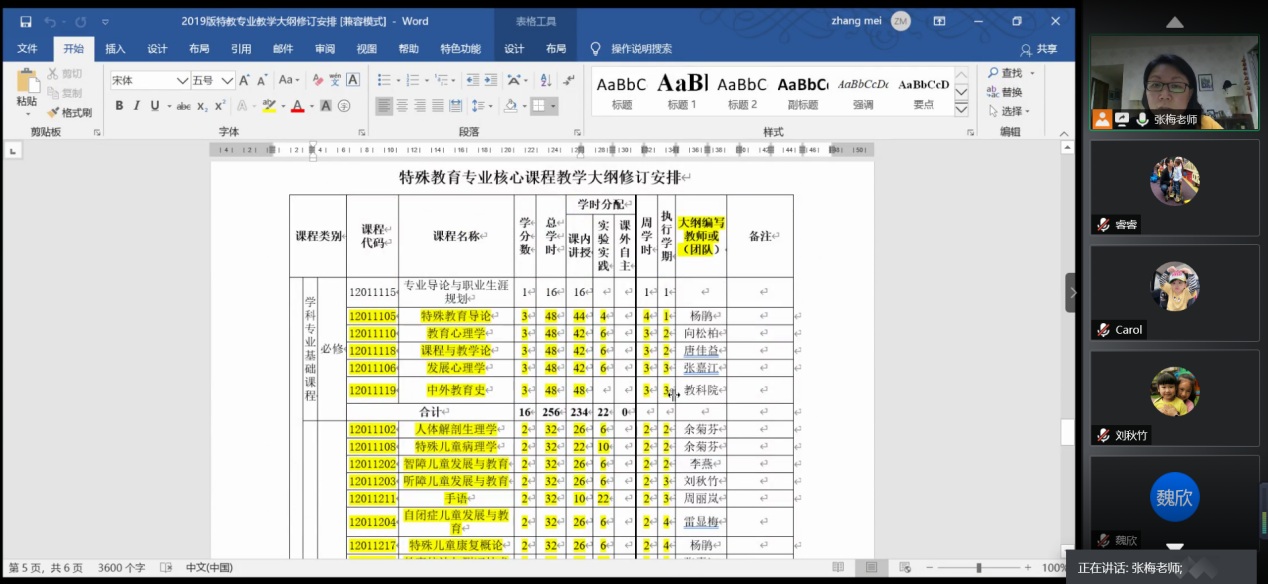Apply subscript formatting (X₂)
The width and height of the screenshot is (1268, 584).
click(203, 106)
